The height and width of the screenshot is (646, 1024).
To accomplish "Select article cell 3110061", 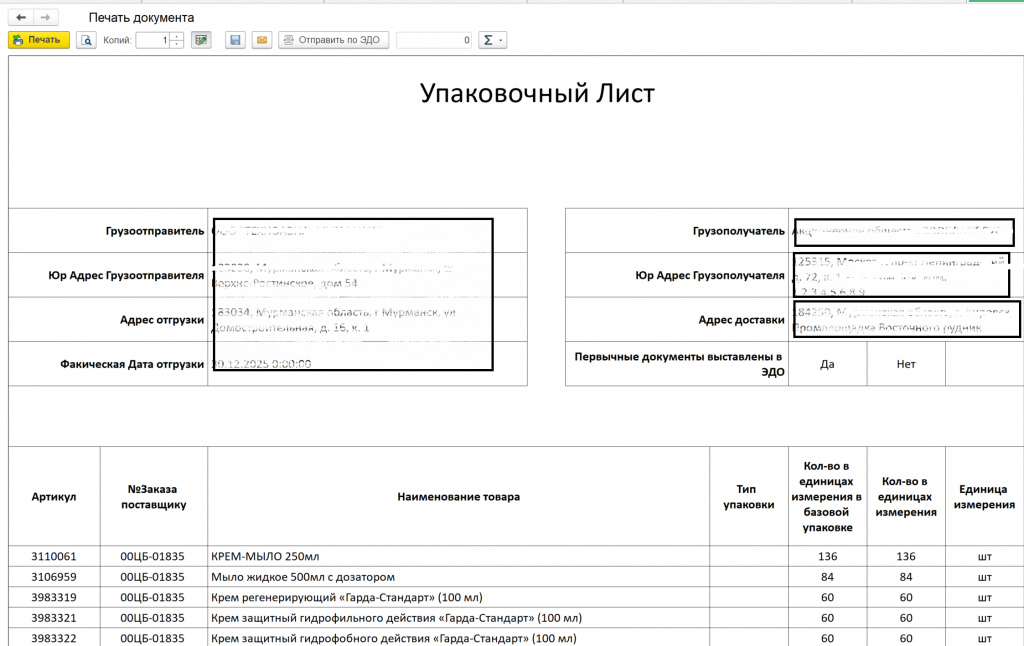I will point(54,557).
